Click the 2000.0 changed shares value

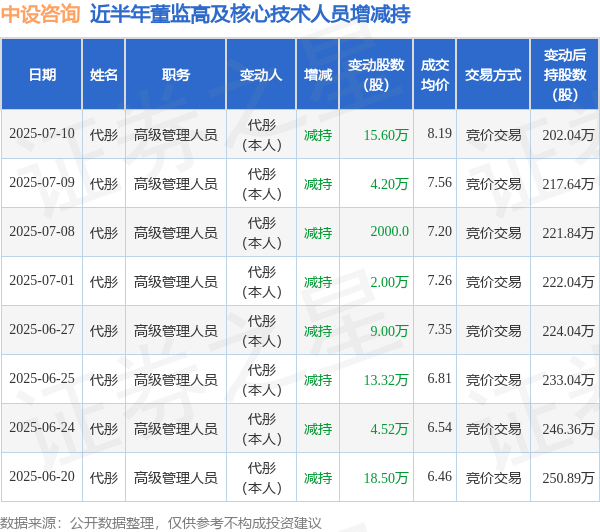point(389,232)
